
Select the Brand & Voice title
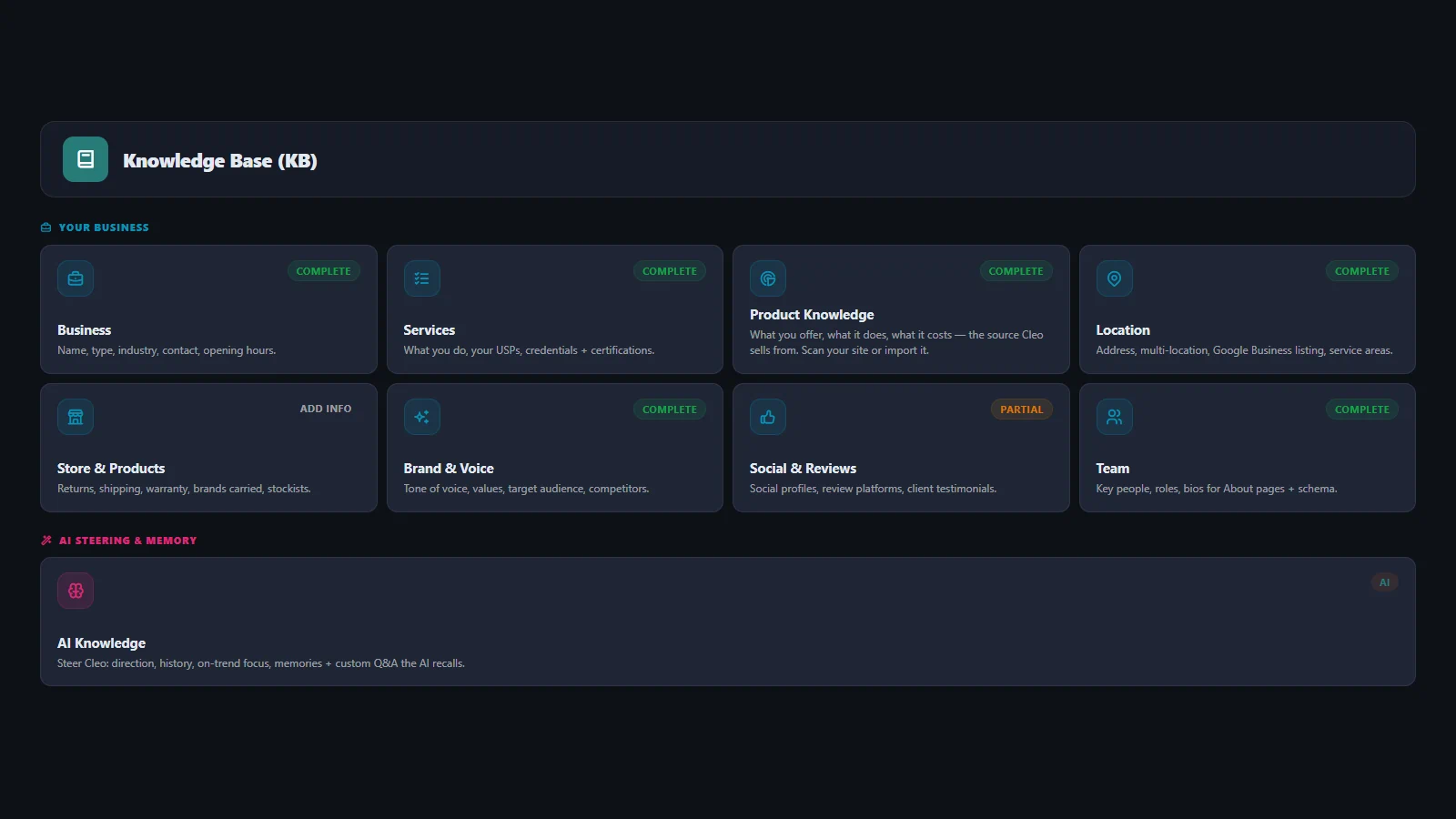(x=449, y=469)
